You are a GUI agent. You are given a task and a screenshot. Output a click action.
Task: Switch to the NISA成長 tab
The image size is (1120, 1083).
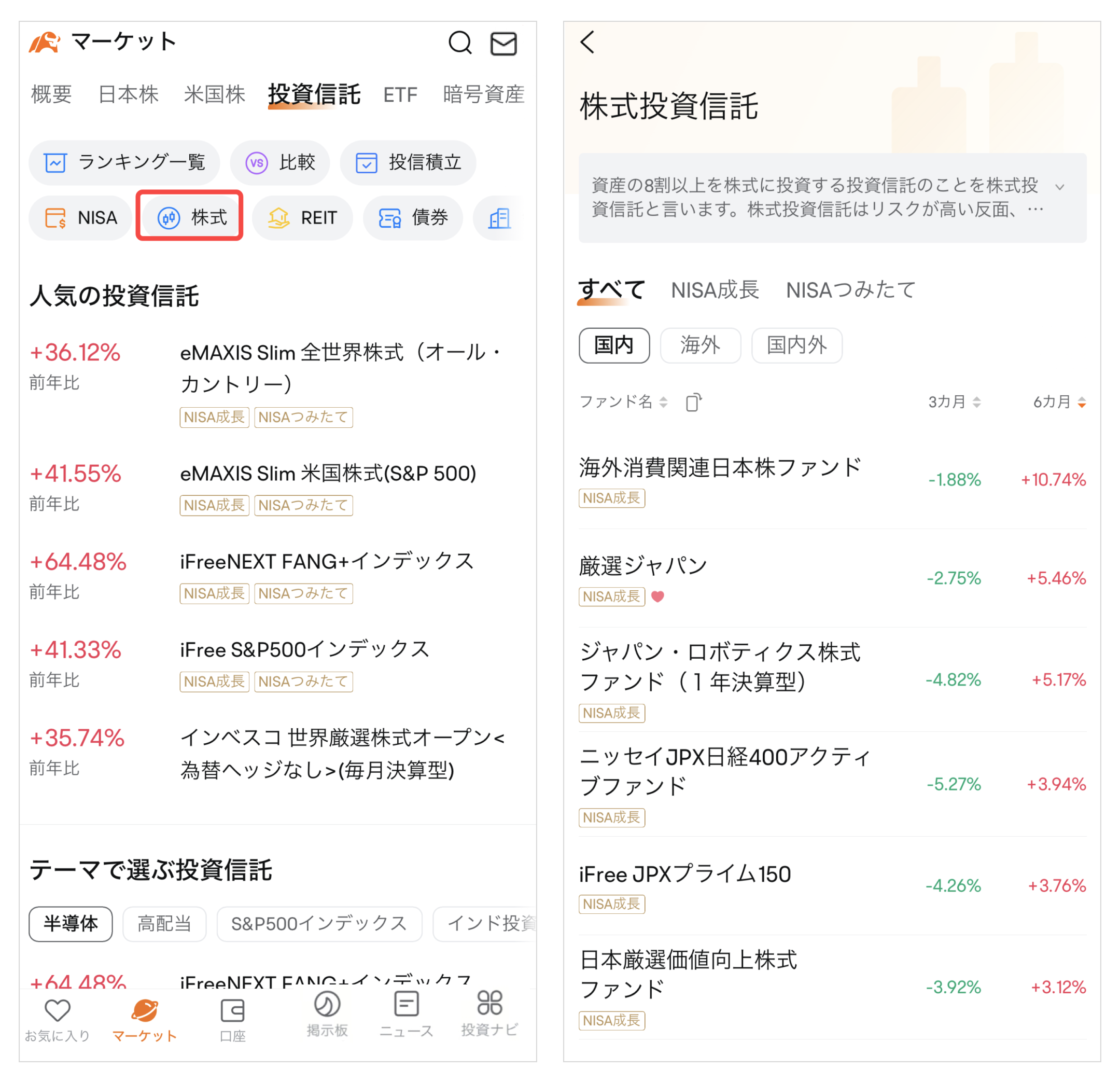(x=715, y=290)
